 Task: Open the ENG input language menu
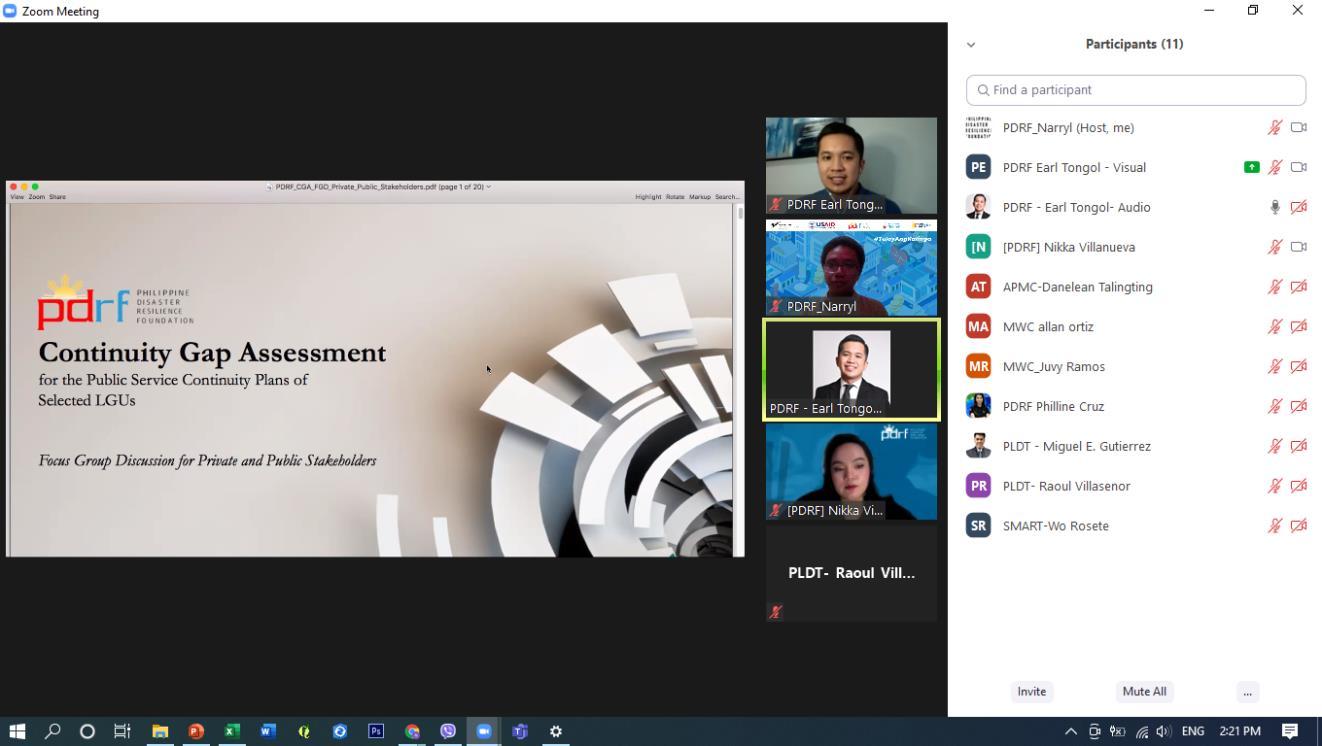point(1193,731)
